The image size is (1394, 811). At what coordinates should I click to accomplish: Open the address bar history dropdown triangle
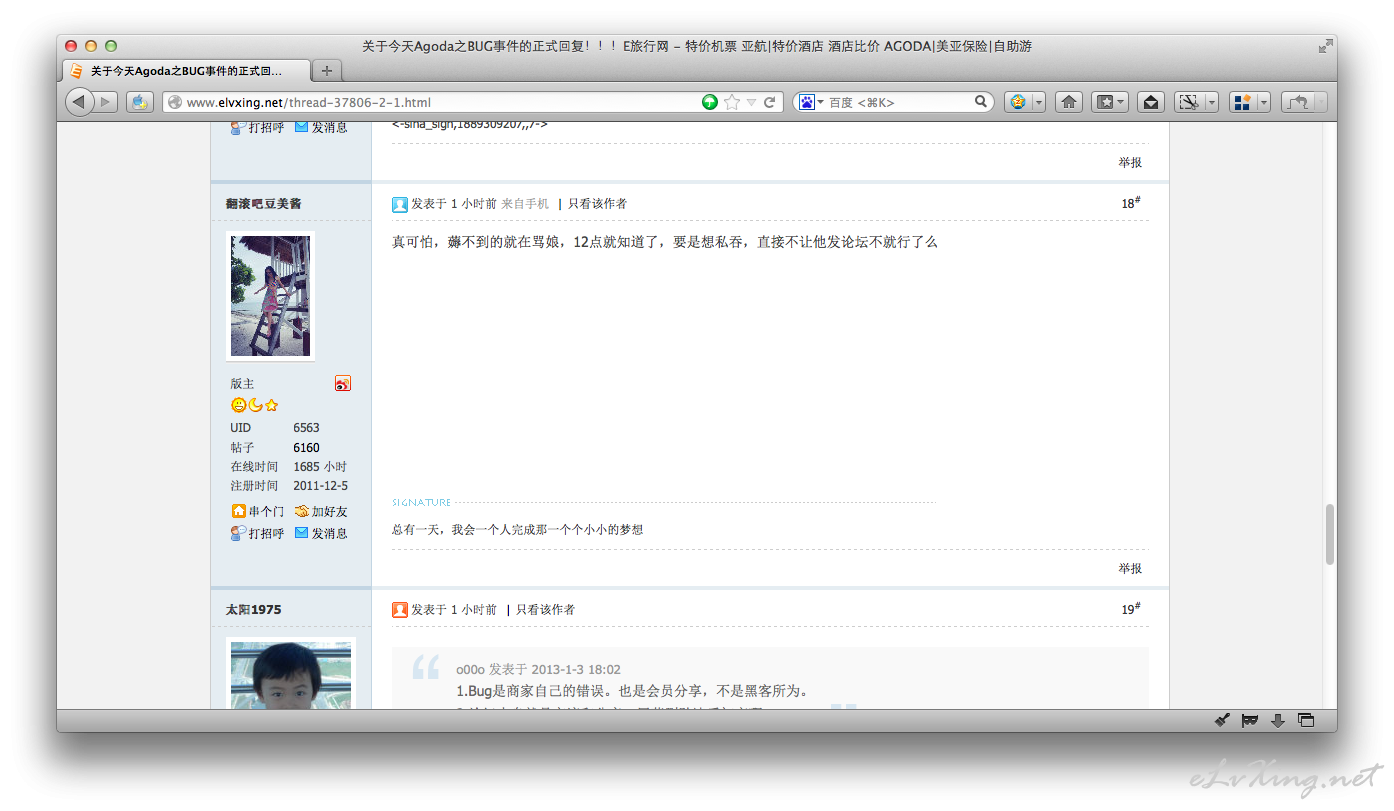[x=752, y=102]
